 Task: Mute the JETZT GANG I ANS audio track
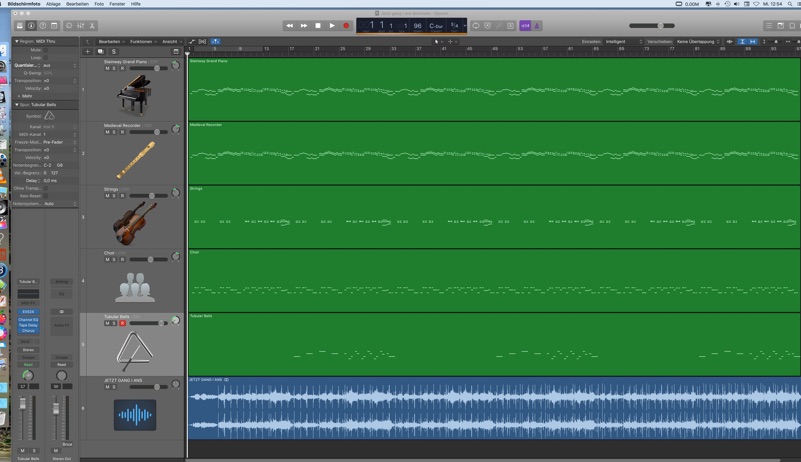click(x=107, y=387)
